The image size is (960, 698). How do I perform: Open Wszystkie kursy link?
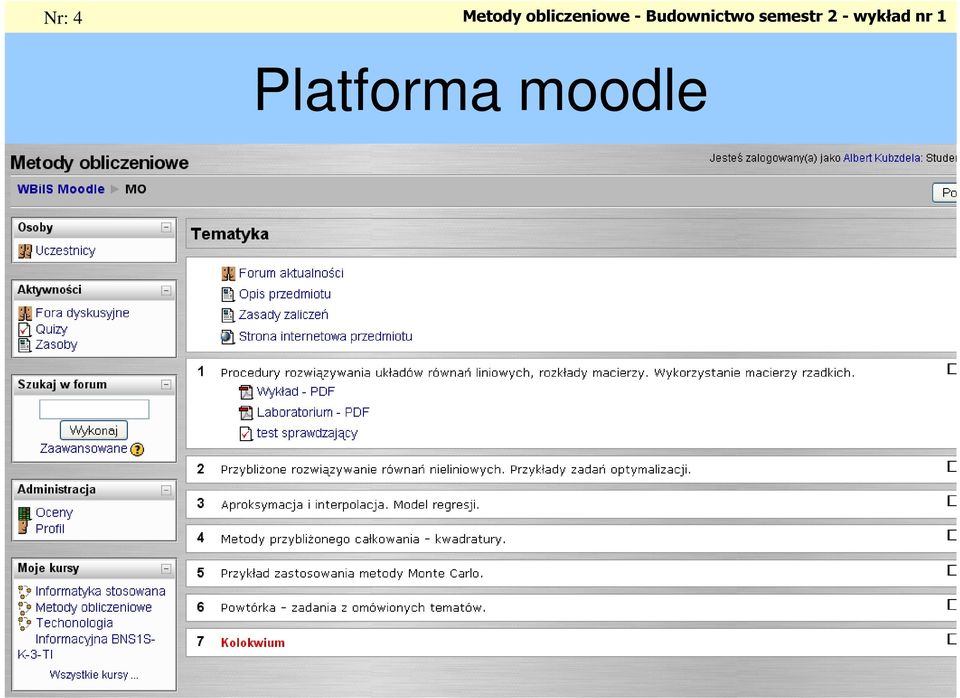(x=94, y=675)
